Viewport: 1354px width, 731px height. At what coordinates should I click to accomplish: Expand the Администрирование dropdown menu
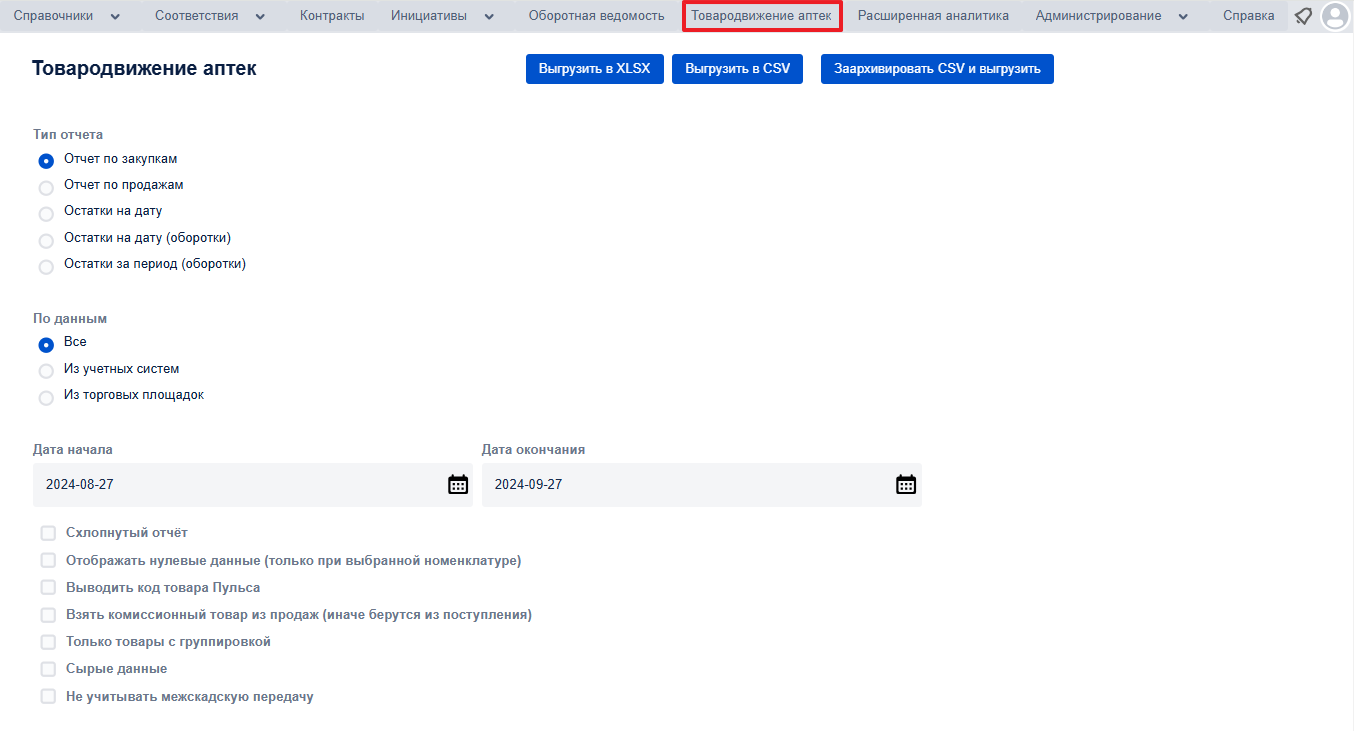tap(1112, 16)
